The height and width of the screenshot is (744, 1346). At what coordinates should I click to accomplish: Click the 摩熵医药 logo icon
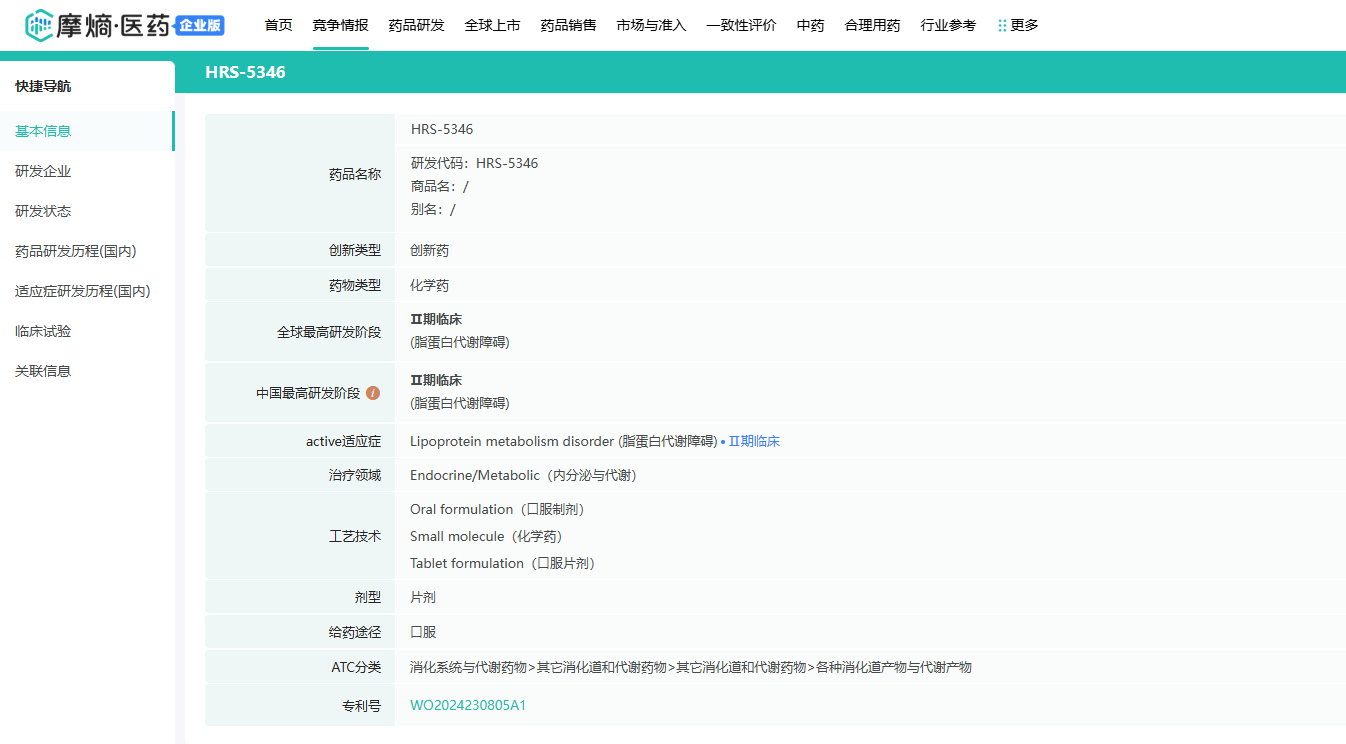click(39, 25)
